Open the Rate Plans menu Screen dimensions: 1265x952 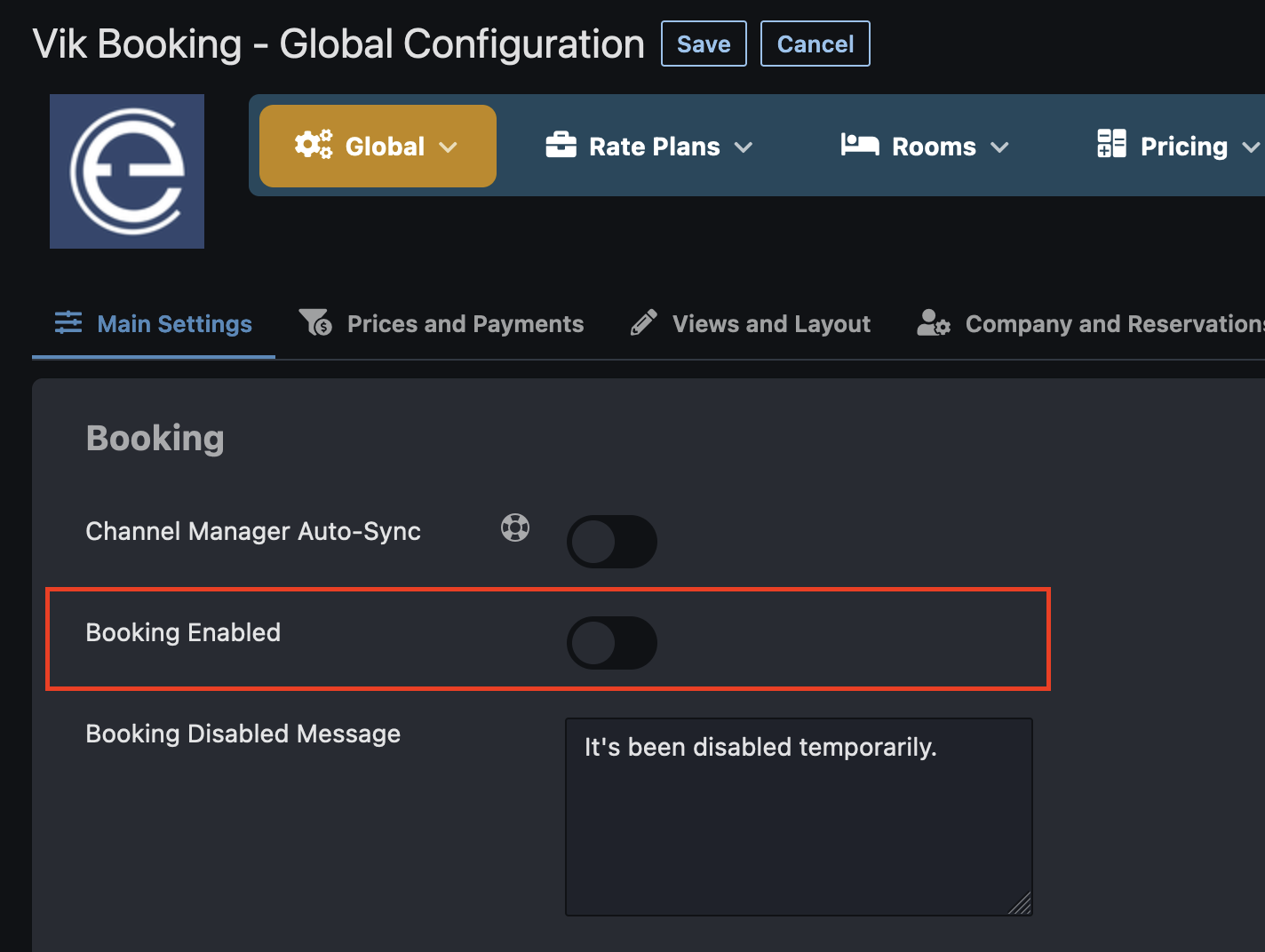click(649, 146)
